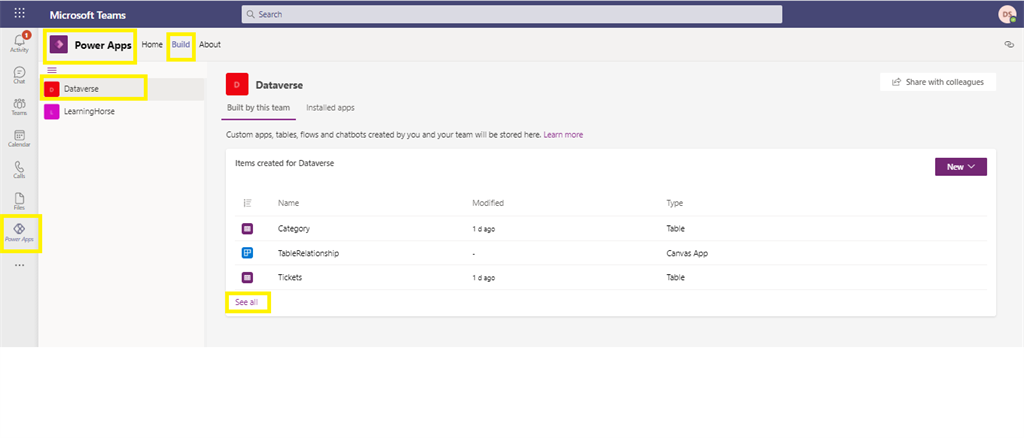The image size is (1024, 438).
Task: Open the app launcher waffle grid
Action: pos(19,14)
